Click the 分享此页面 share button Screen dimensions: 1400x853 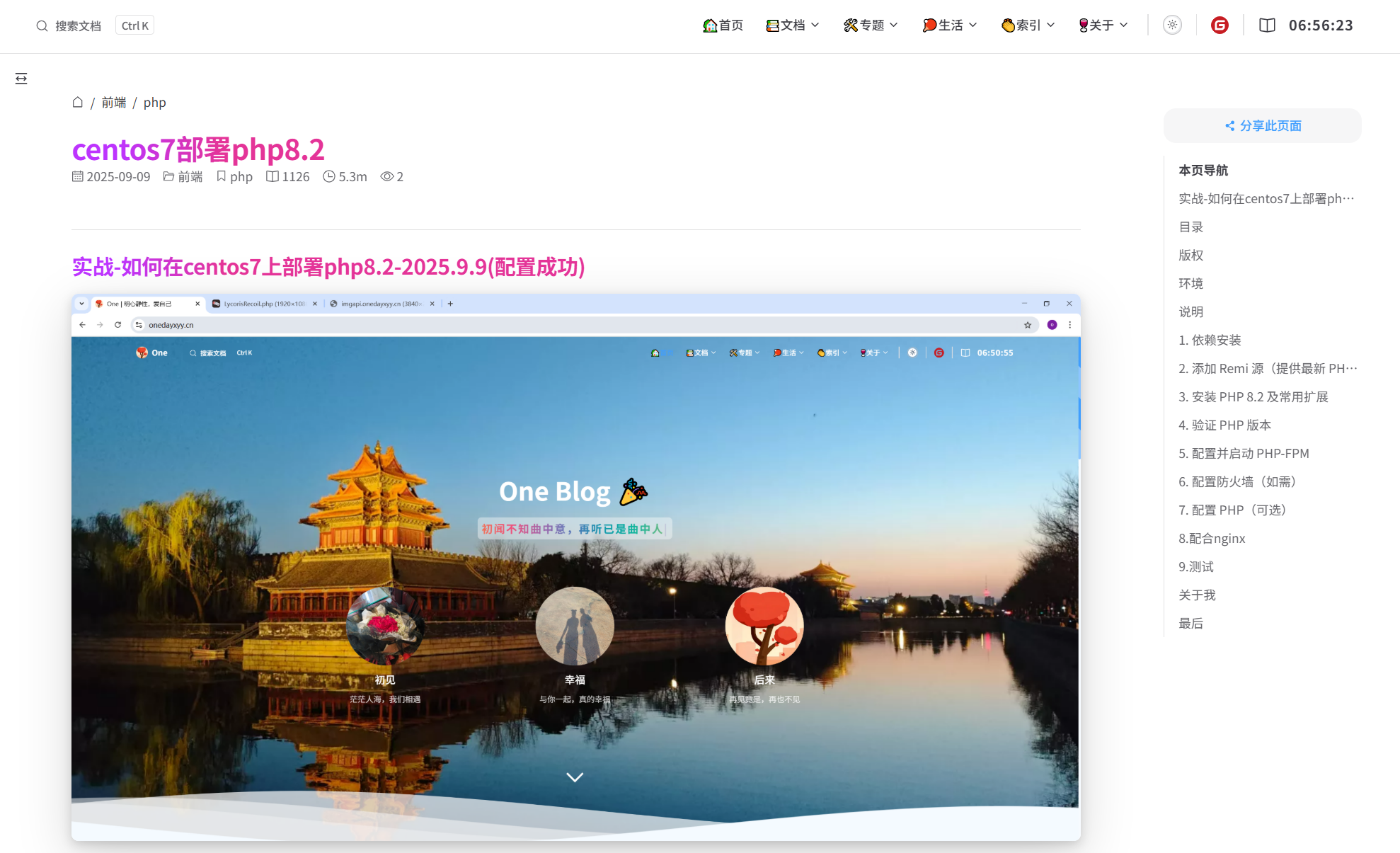pos(1263,125)
